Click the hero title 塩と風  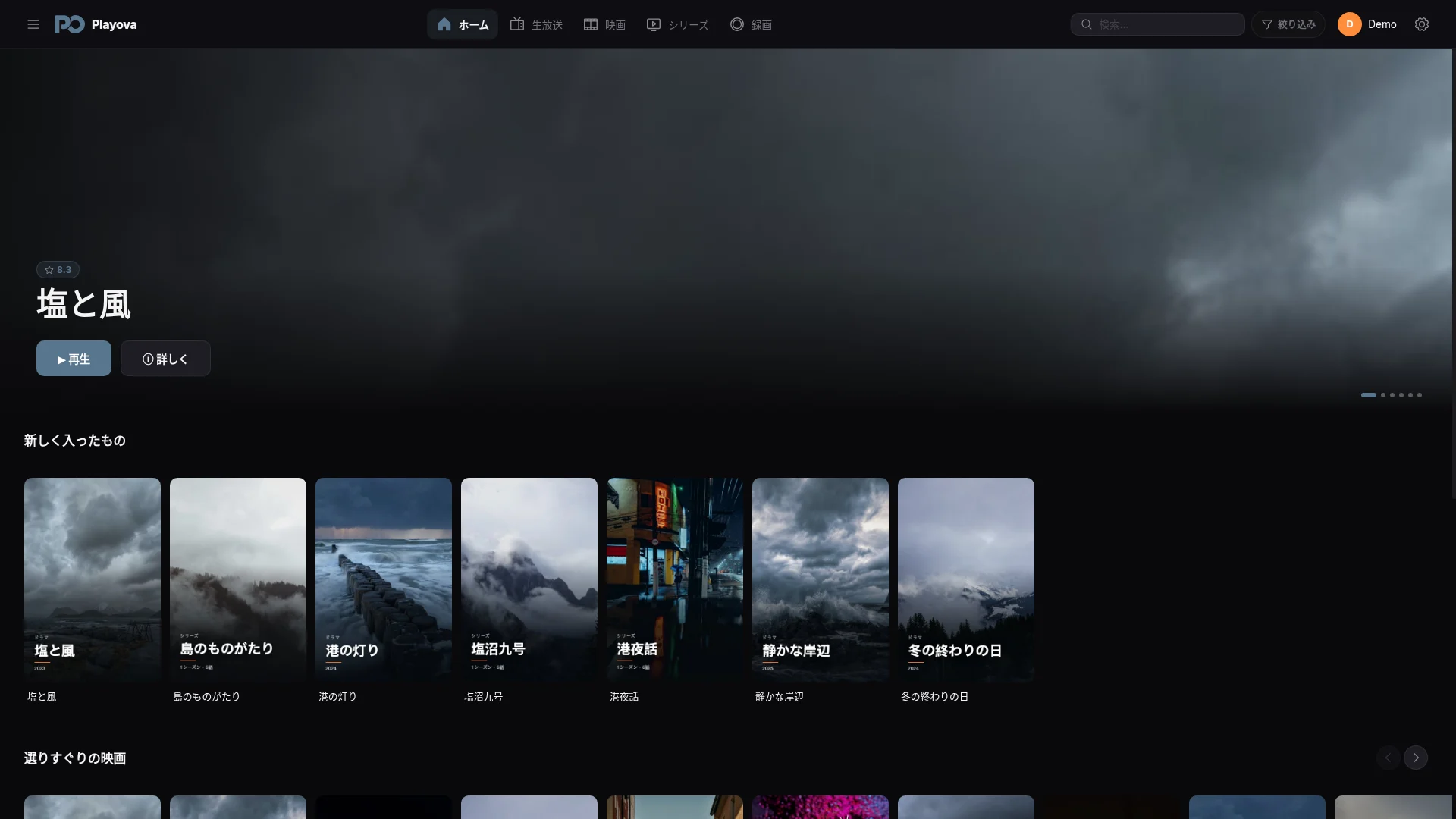[x=84, y=304]
